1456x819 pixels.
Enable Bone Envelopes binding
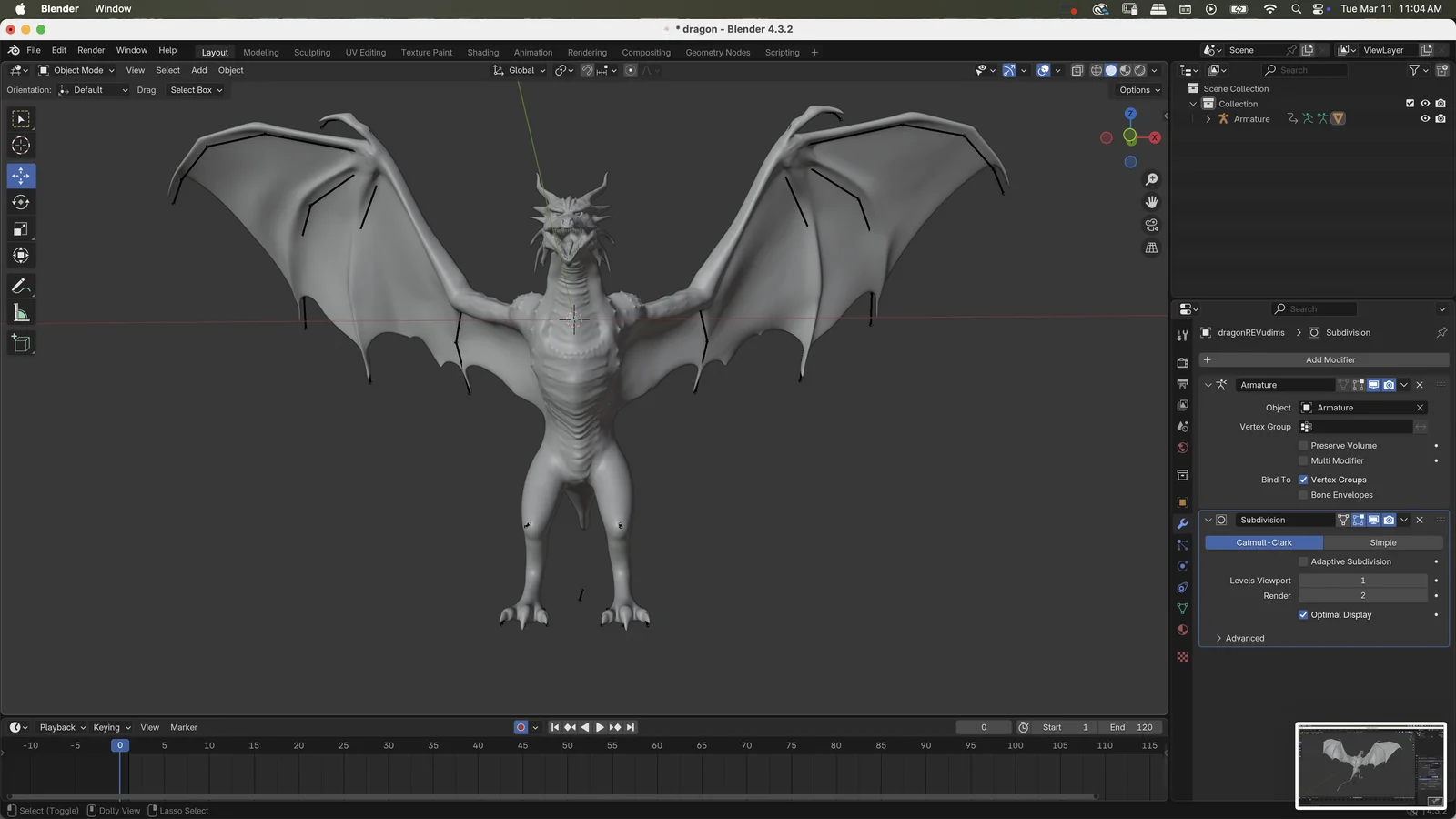pos(1303,494)
